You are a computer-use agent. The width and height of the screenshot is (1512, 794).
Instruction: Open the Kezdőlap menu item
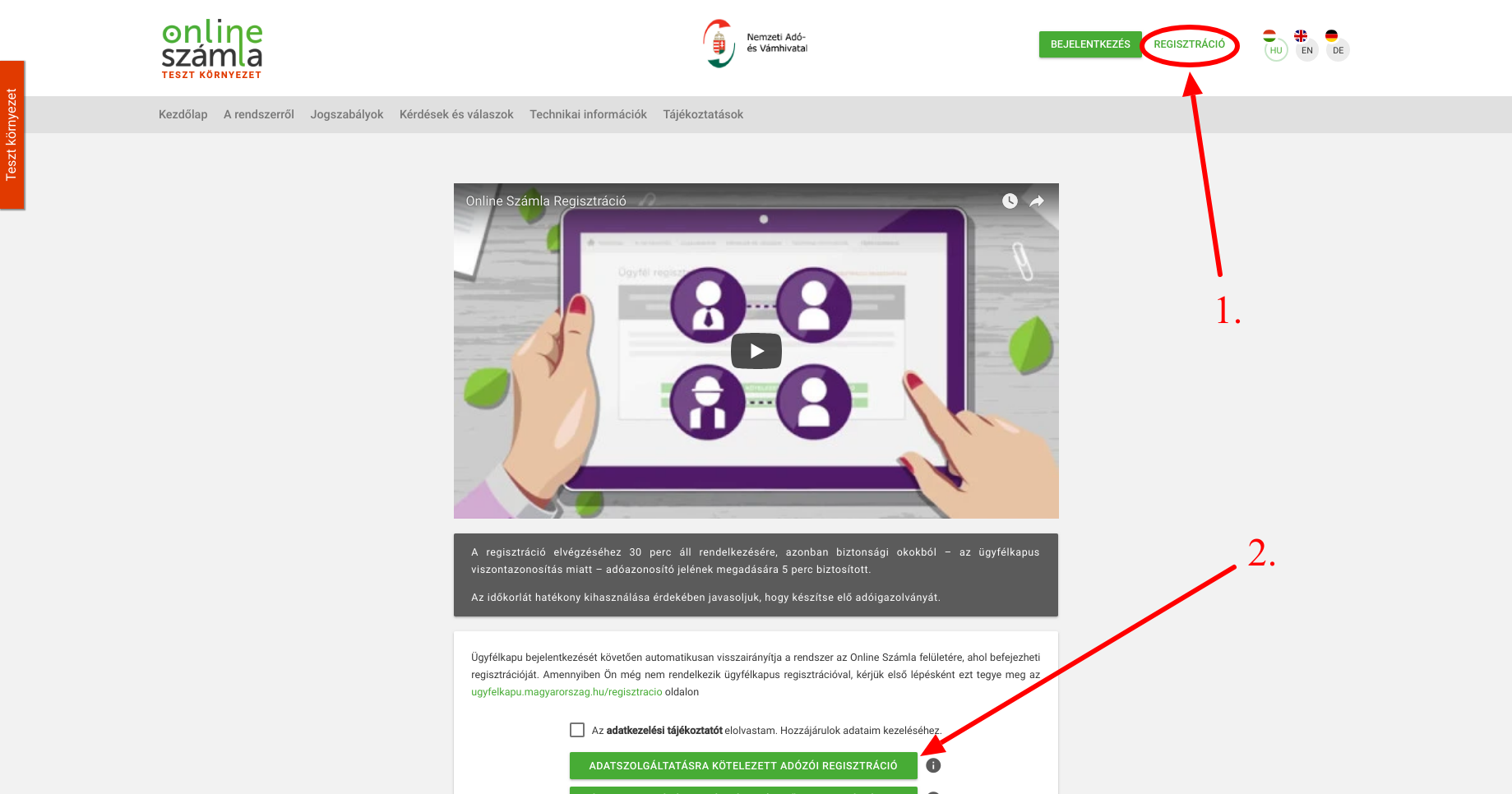tap(183, 114)
